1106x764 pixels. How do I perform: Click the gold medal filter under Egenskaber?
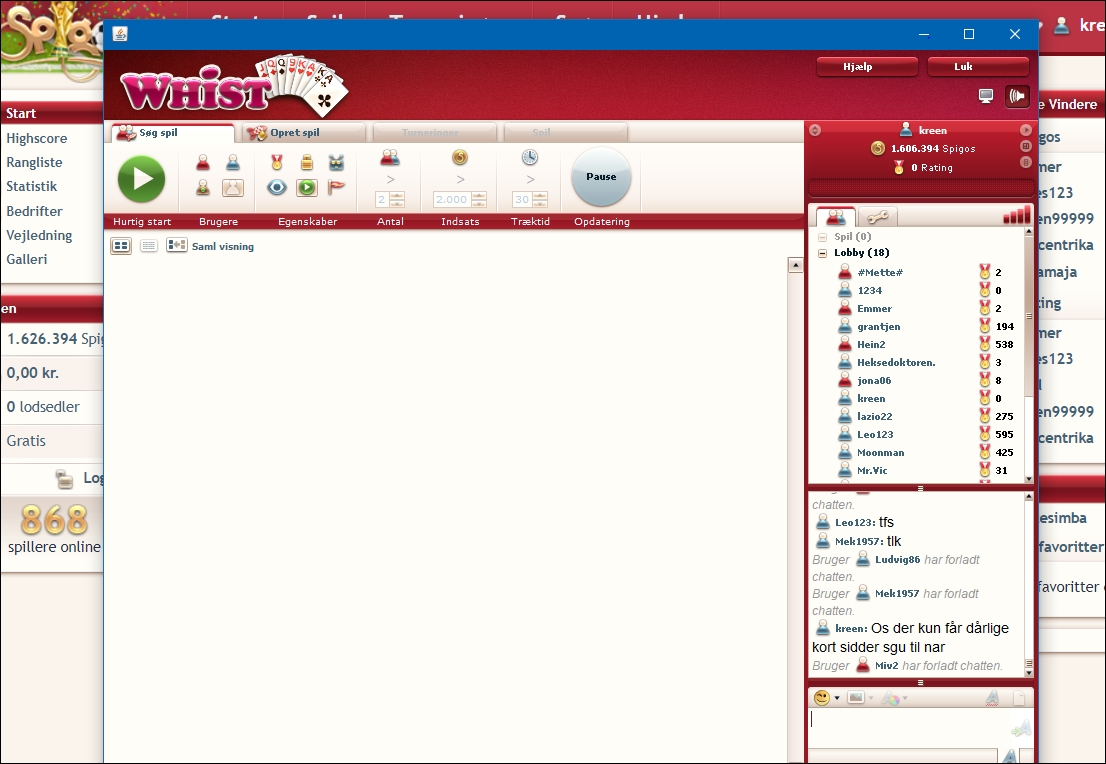[277, 163]
